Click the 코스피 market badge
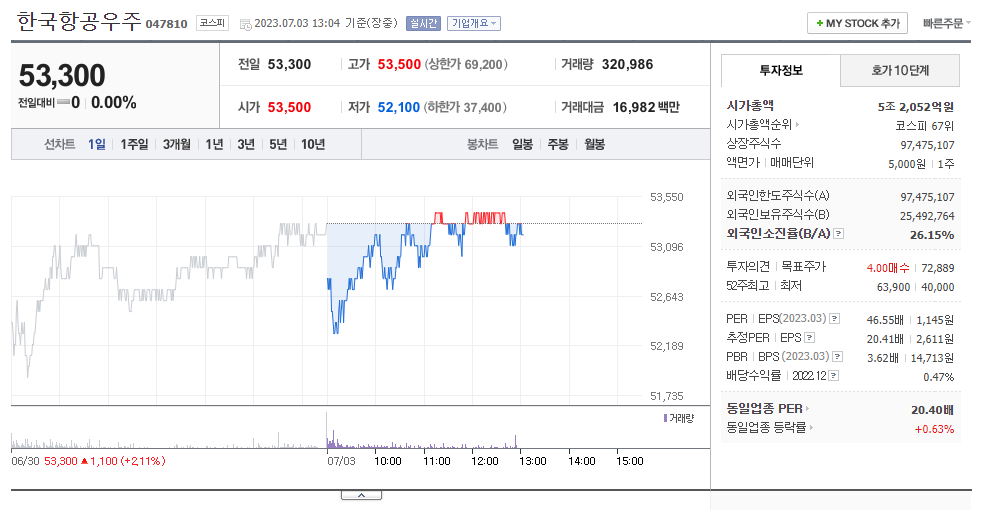Image resolution: width=997 pixels, height=510 pixels. pyautogui.click(x=212, y=23)
